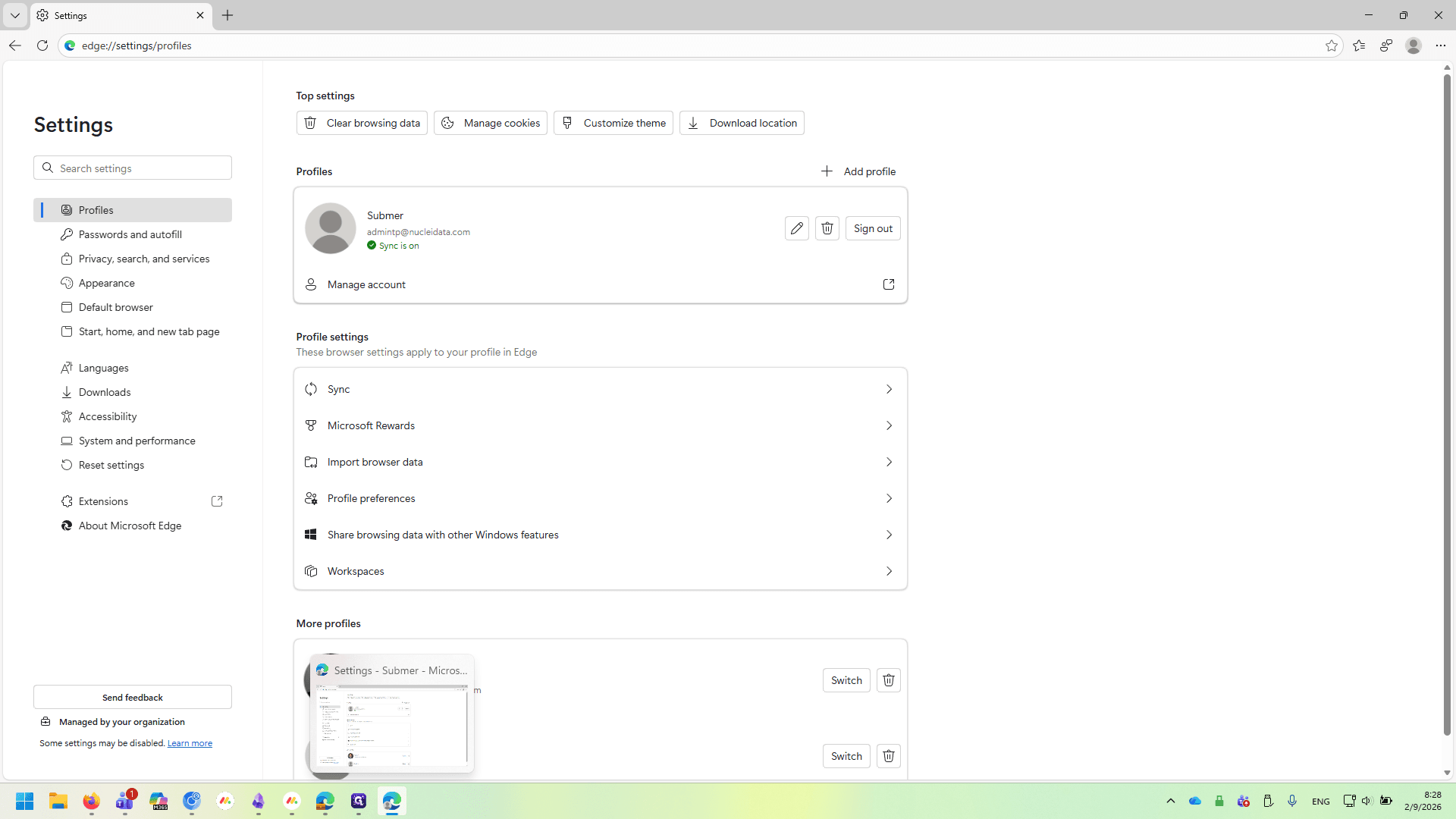Click the plus icon next to Add profile
Screen dimensions: 1456x819
(x=827, y=171)
